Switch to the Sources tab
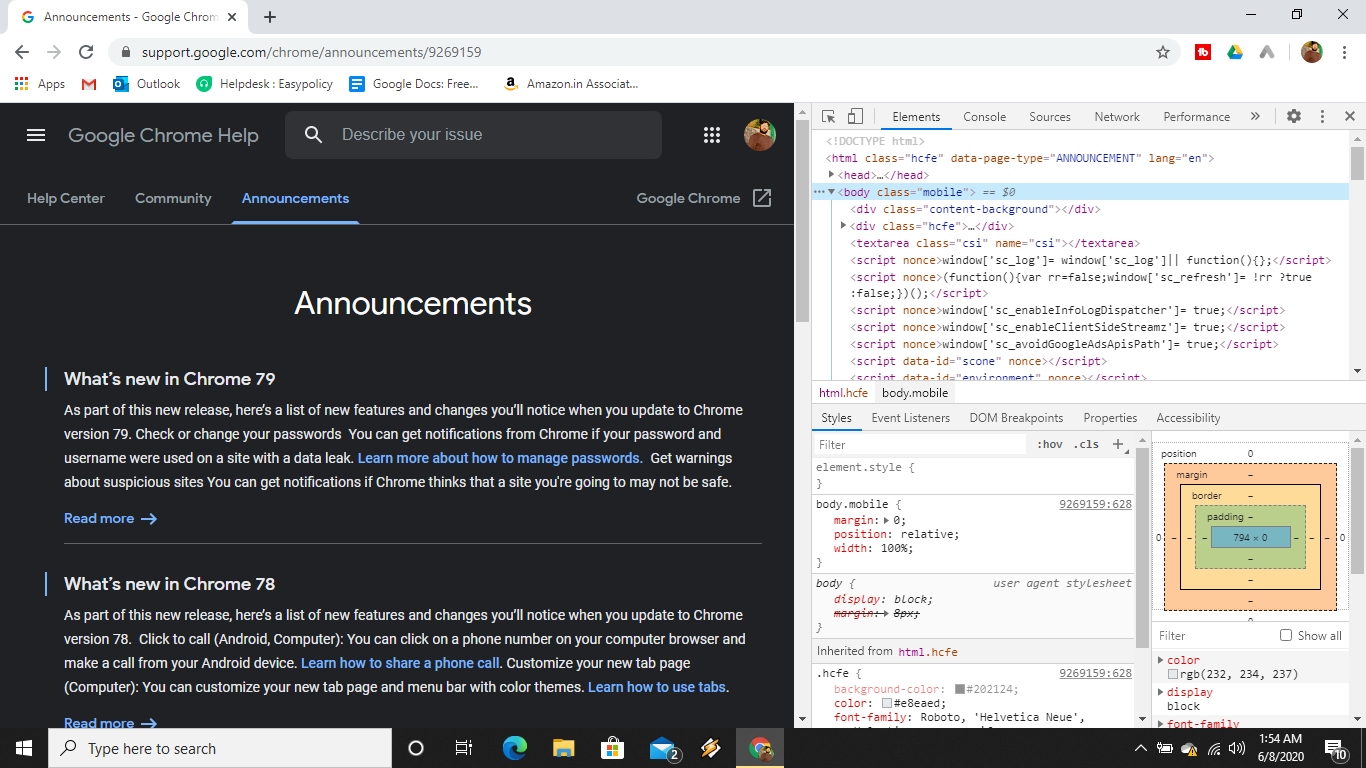 pyautogui.click(x=1050, y=117)
